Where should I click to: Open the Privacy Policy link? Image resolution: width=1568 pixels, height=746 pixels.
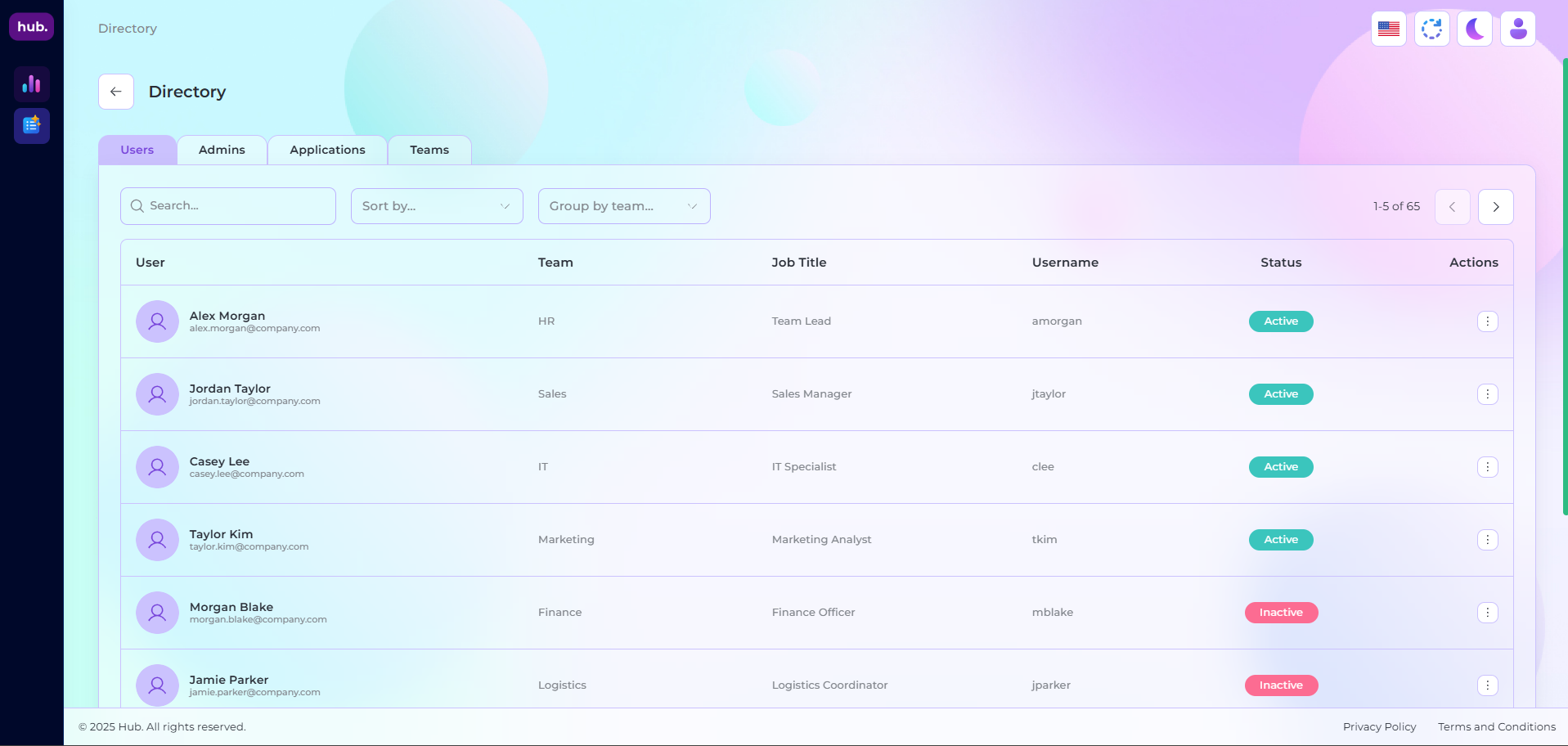click(1379, 726)
